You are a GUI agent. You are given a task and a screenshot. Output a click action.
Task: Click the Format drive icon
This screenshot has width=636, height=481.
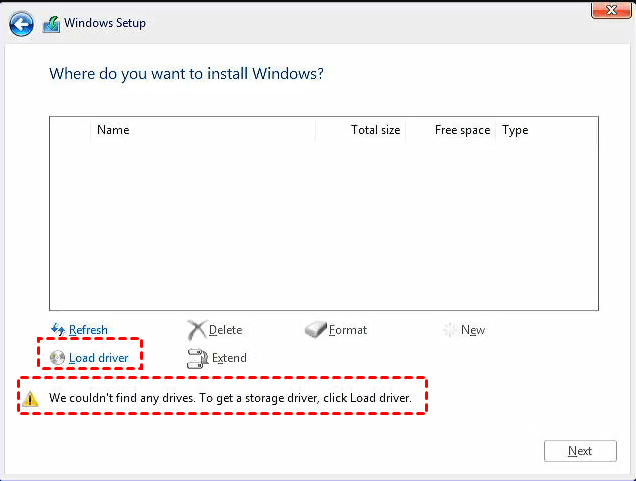(316, 330)
